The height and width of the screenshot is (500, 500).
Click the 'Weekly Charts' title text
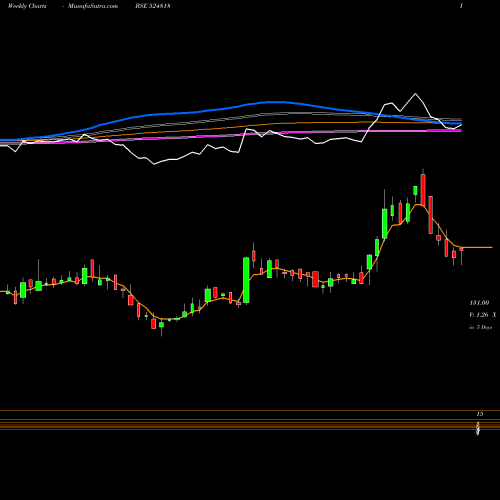pyautogui.click(x=27, y=6)
